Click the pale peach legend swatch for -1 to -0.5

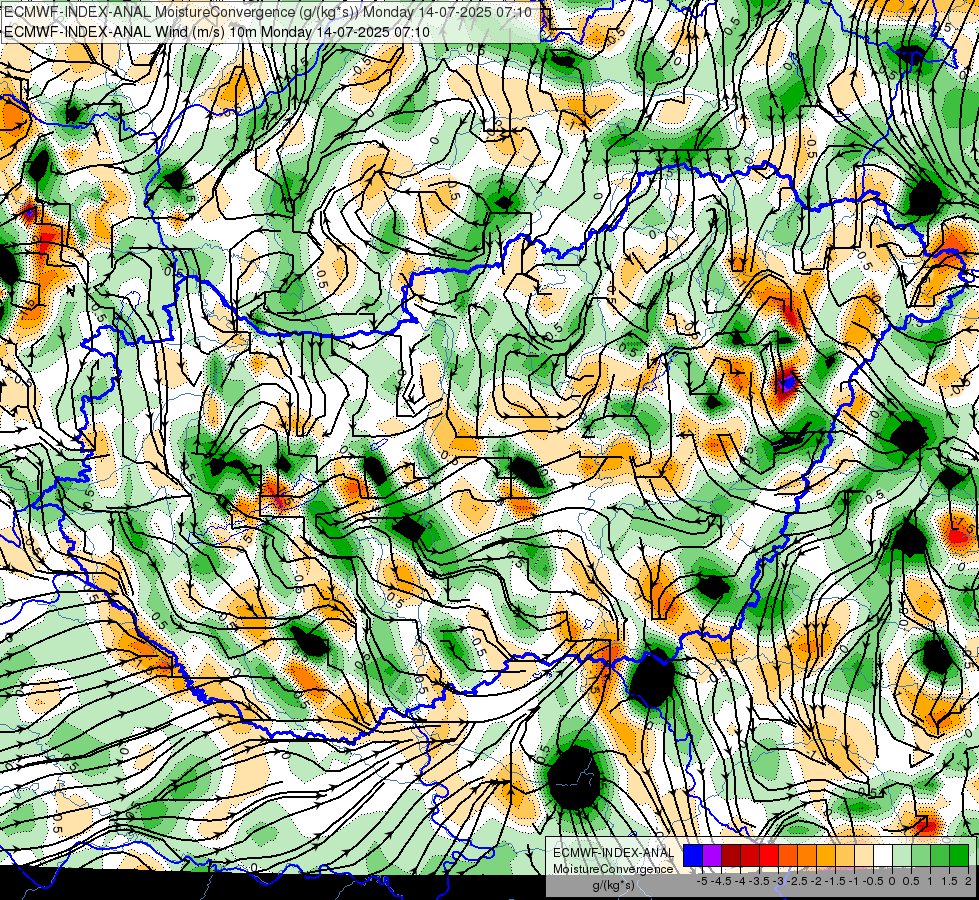click(x=864, y=855)
